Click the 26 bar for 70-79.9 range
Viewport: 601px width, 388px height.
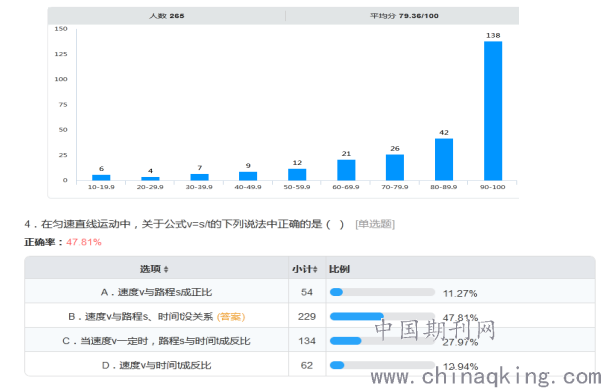[x=395, y=167]
